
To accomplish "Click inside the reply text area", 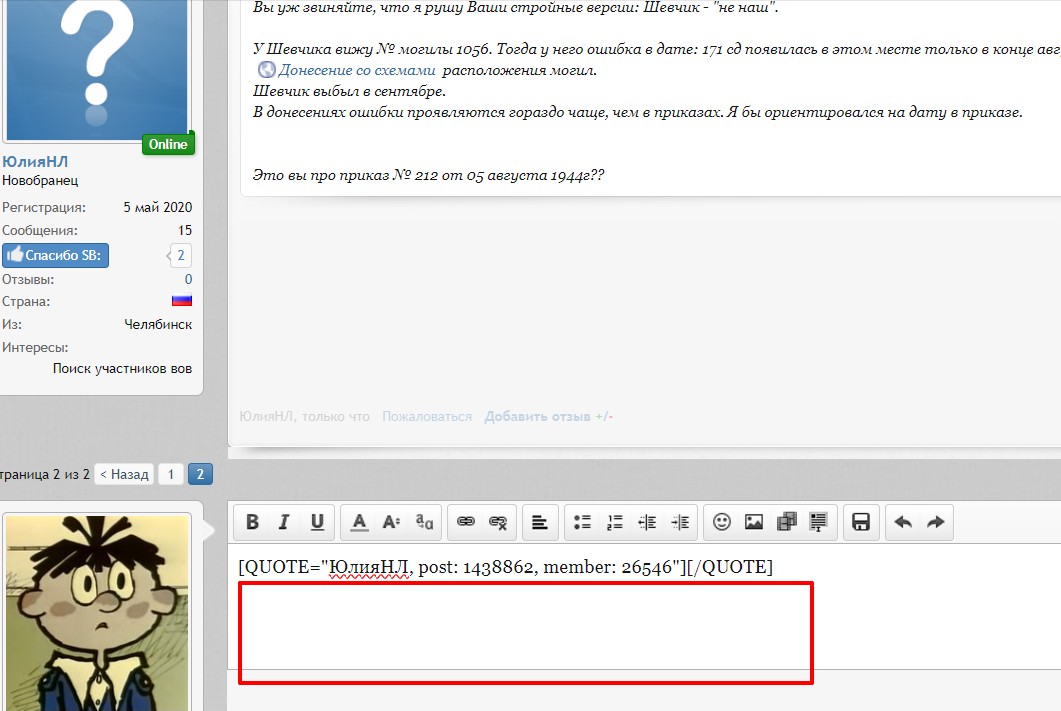I will coord(525,632).
